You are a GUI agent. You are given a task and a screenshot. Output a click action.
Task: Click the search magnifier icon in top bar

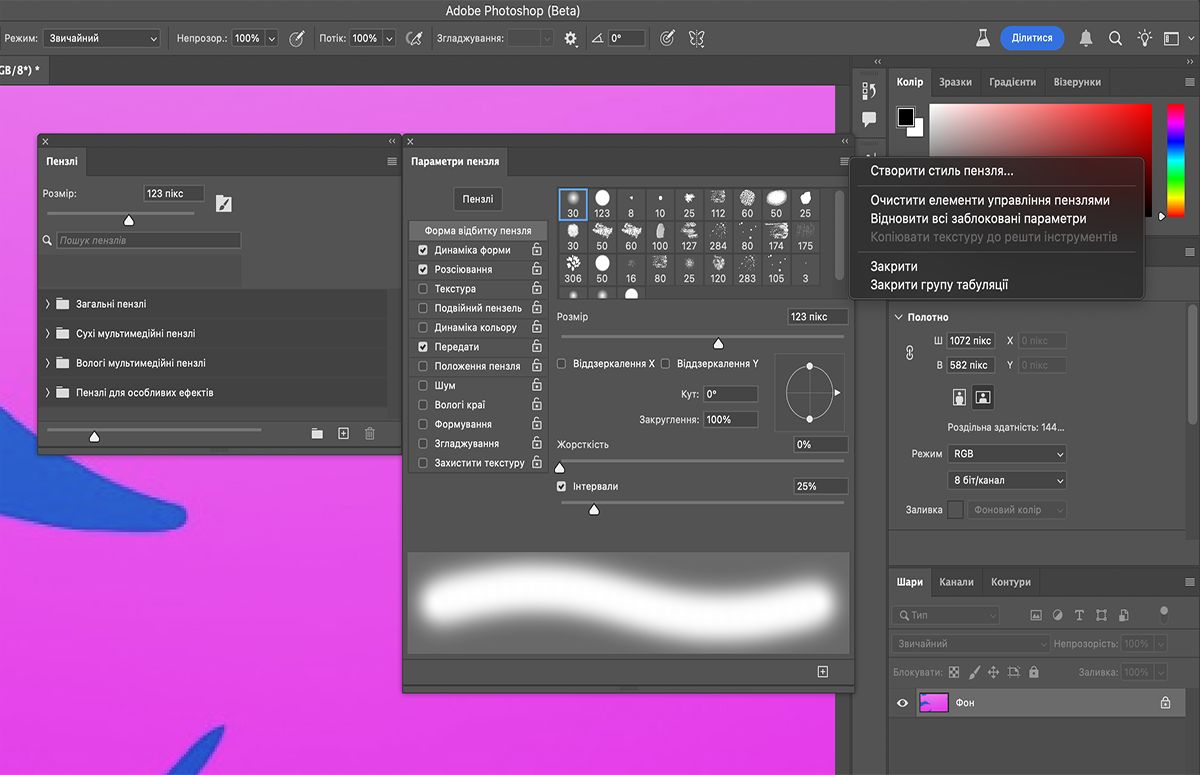(x=1115, y=38)
